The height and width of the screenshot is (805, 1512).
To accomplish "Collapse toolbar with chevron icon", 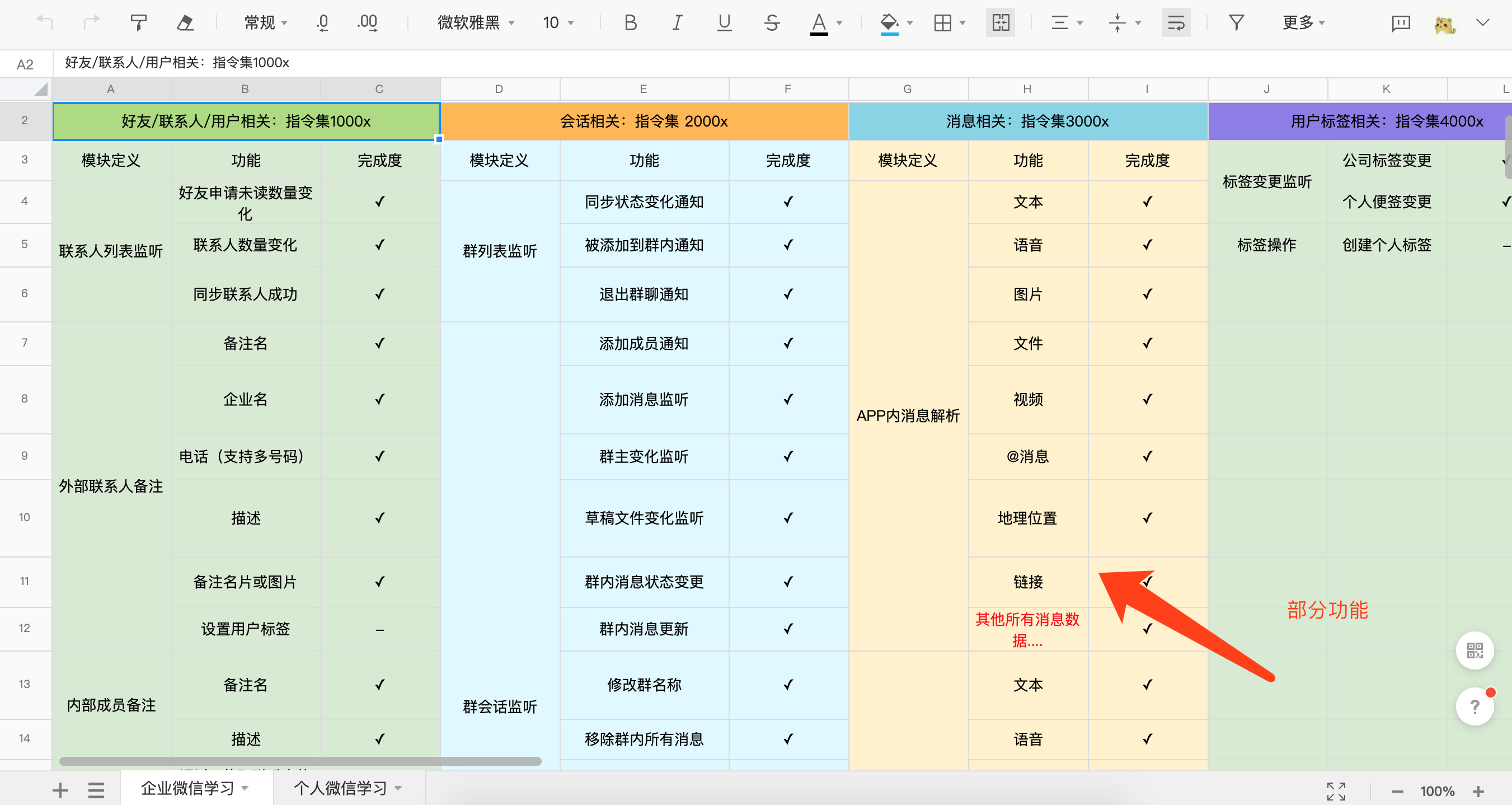I will coord(1483,23).
